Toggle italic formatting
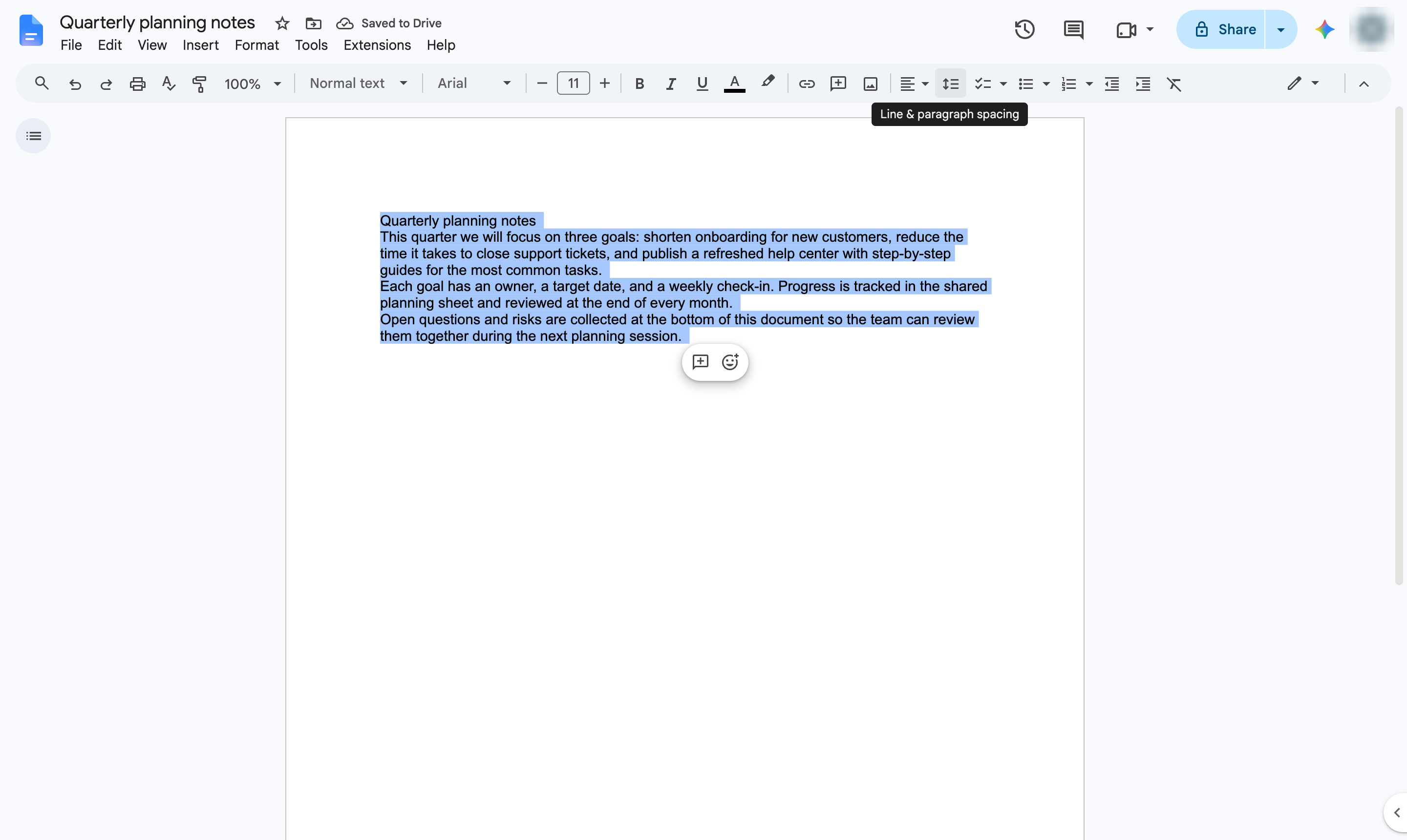Screen dimensions: 1407x840 point(671,84)
